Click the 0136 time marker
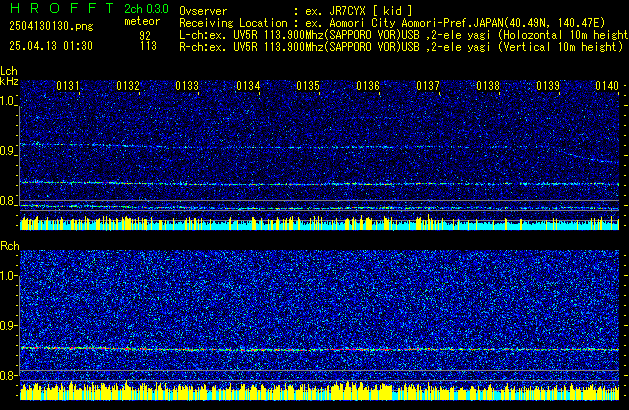 [x=368, y=86]
